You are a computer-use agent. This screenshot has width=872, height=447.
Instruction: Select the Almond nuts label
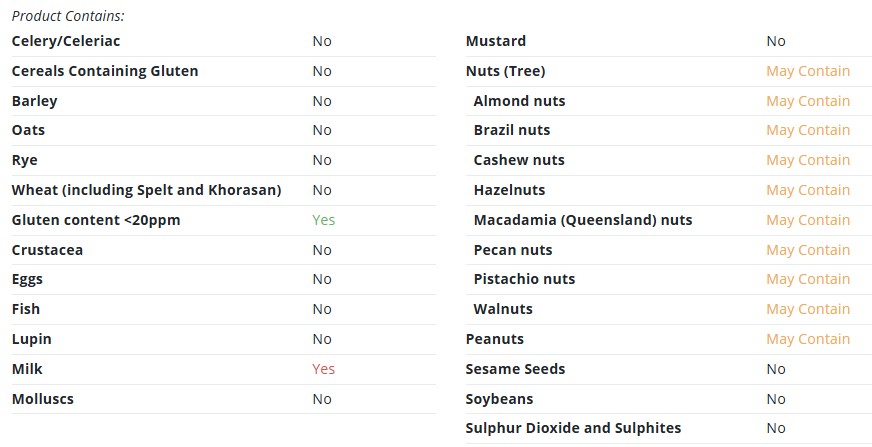coord(519,101)
